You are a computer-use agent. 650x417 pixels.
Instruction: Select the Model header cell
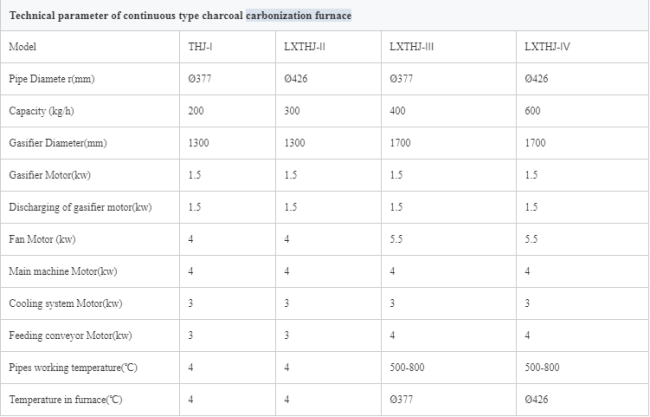22,47
